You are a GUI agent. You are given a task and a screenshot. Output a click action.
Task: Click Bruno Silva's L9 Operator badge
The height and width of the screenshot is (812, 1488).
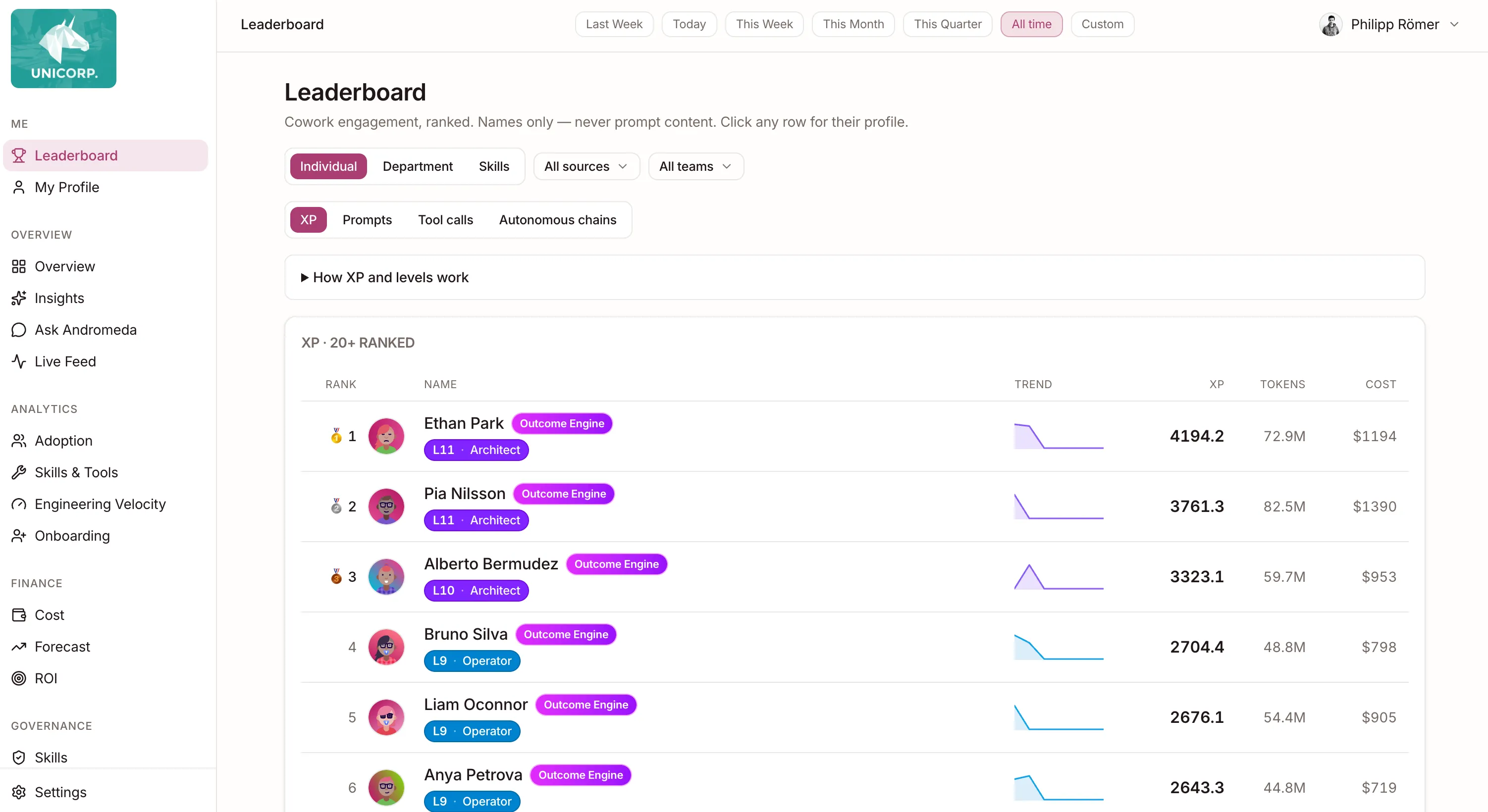pos(472,660)
